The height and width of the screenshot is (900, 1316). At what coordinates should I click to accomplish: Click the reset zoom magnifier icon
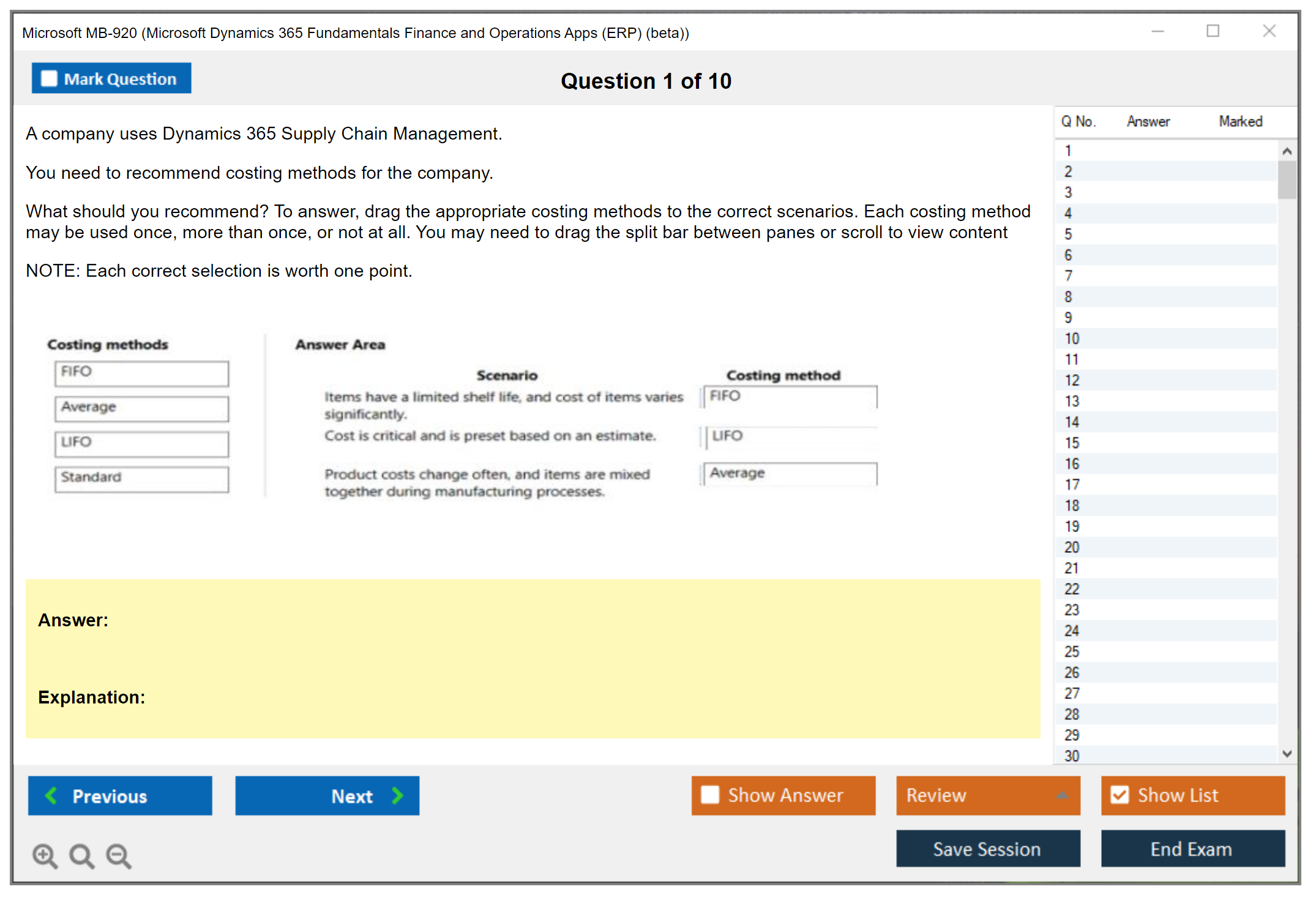pos(81,855)
